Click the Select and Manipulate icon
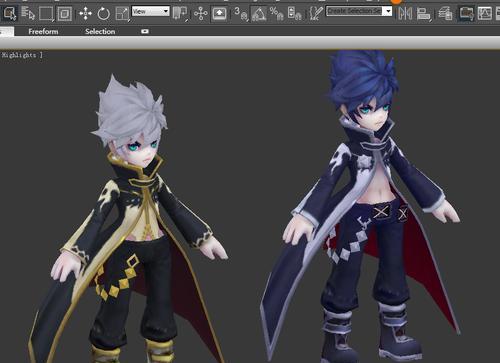Screen dimensions: 500x363 click(x=201, y=14)
